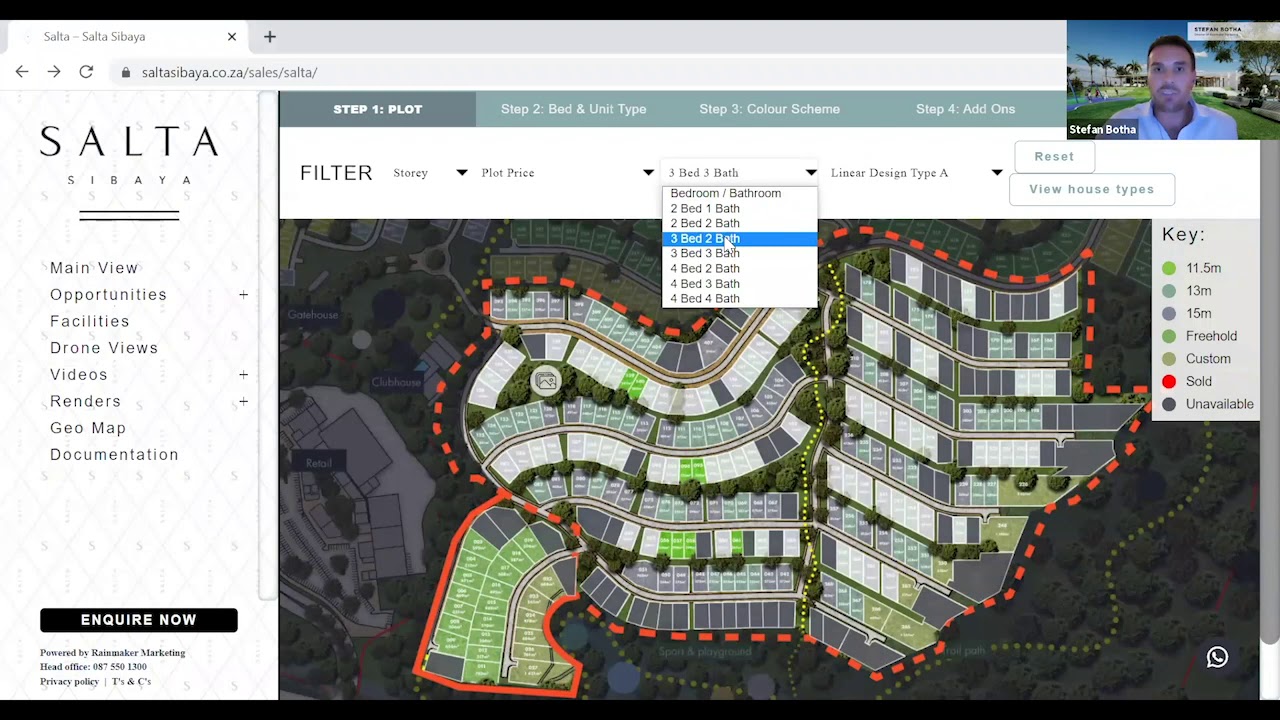Click the Retail label on the map

(x=319, y=463)
